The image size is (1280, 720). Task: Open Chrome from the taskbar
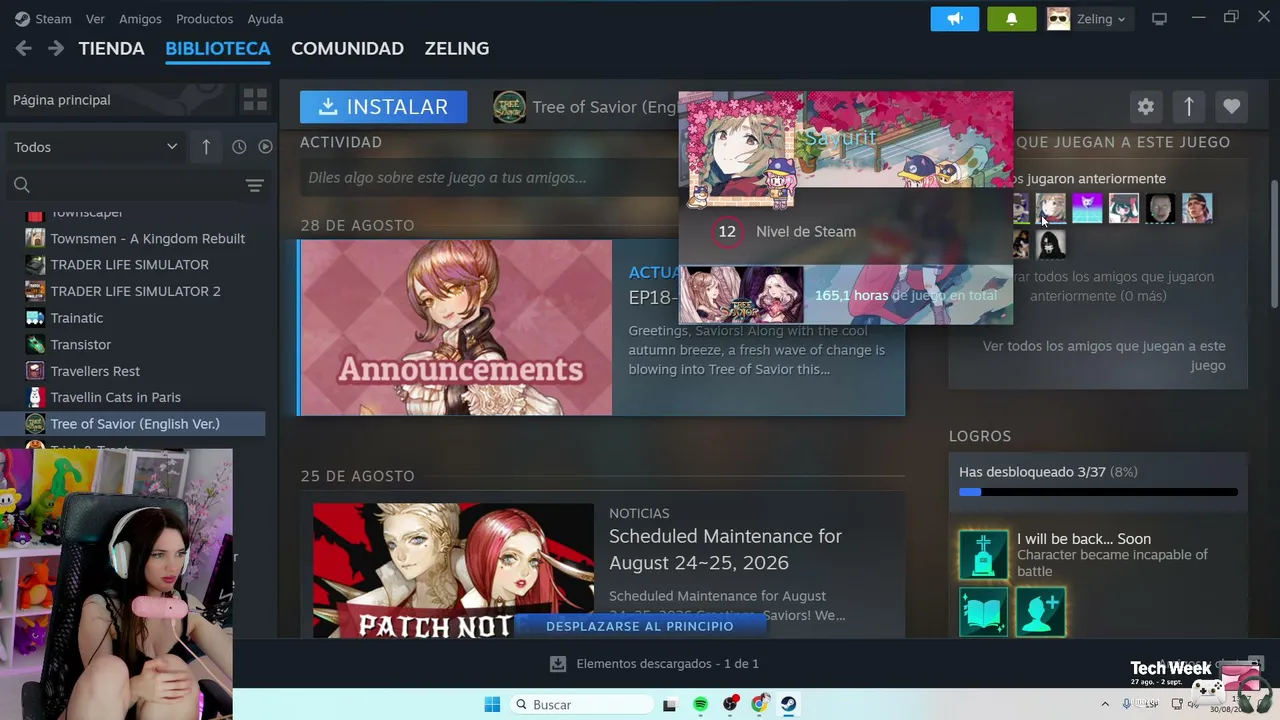(x=759, y=705)
